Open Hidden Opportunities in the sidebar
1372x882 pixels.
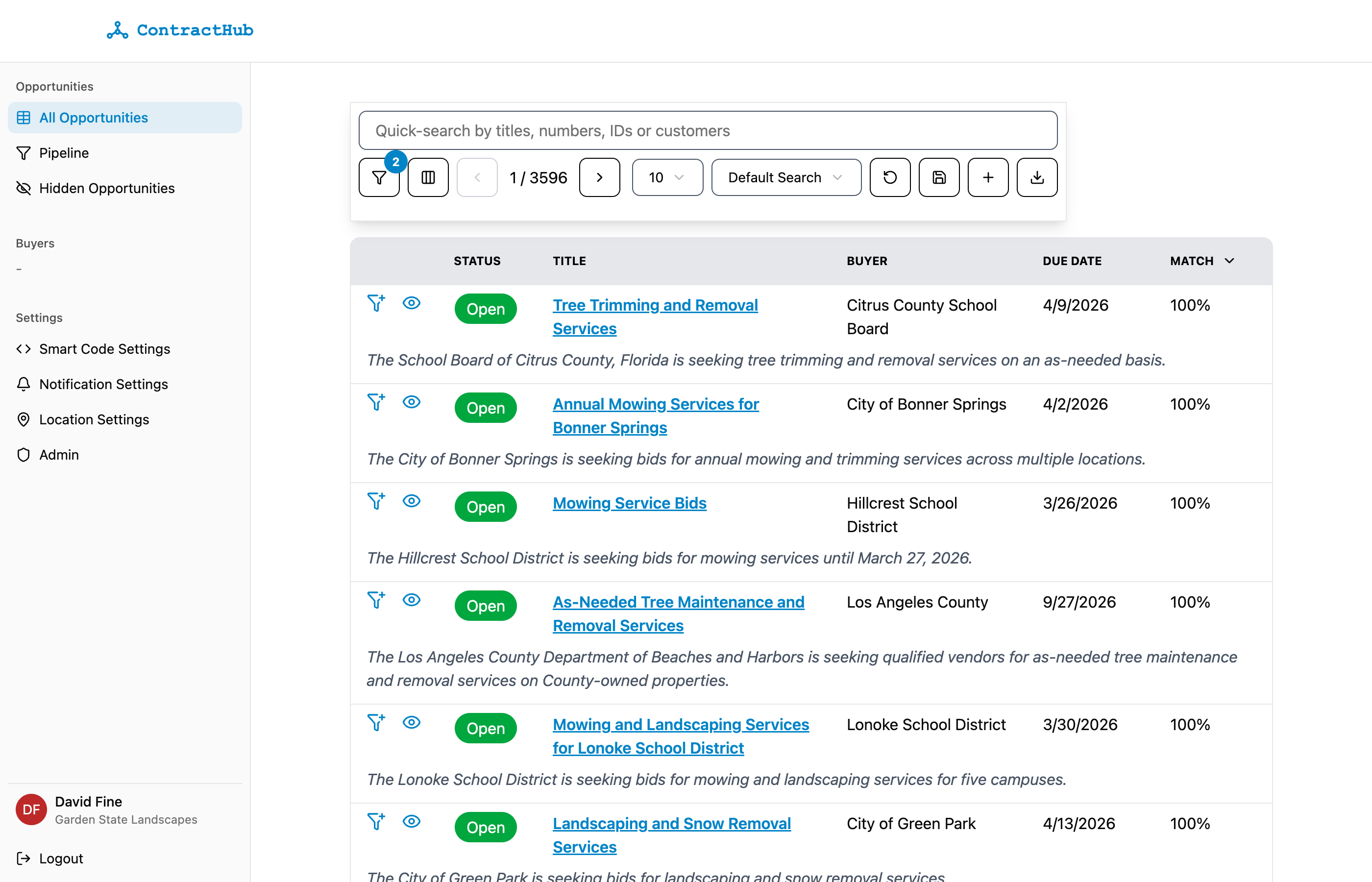click(106, 188)
